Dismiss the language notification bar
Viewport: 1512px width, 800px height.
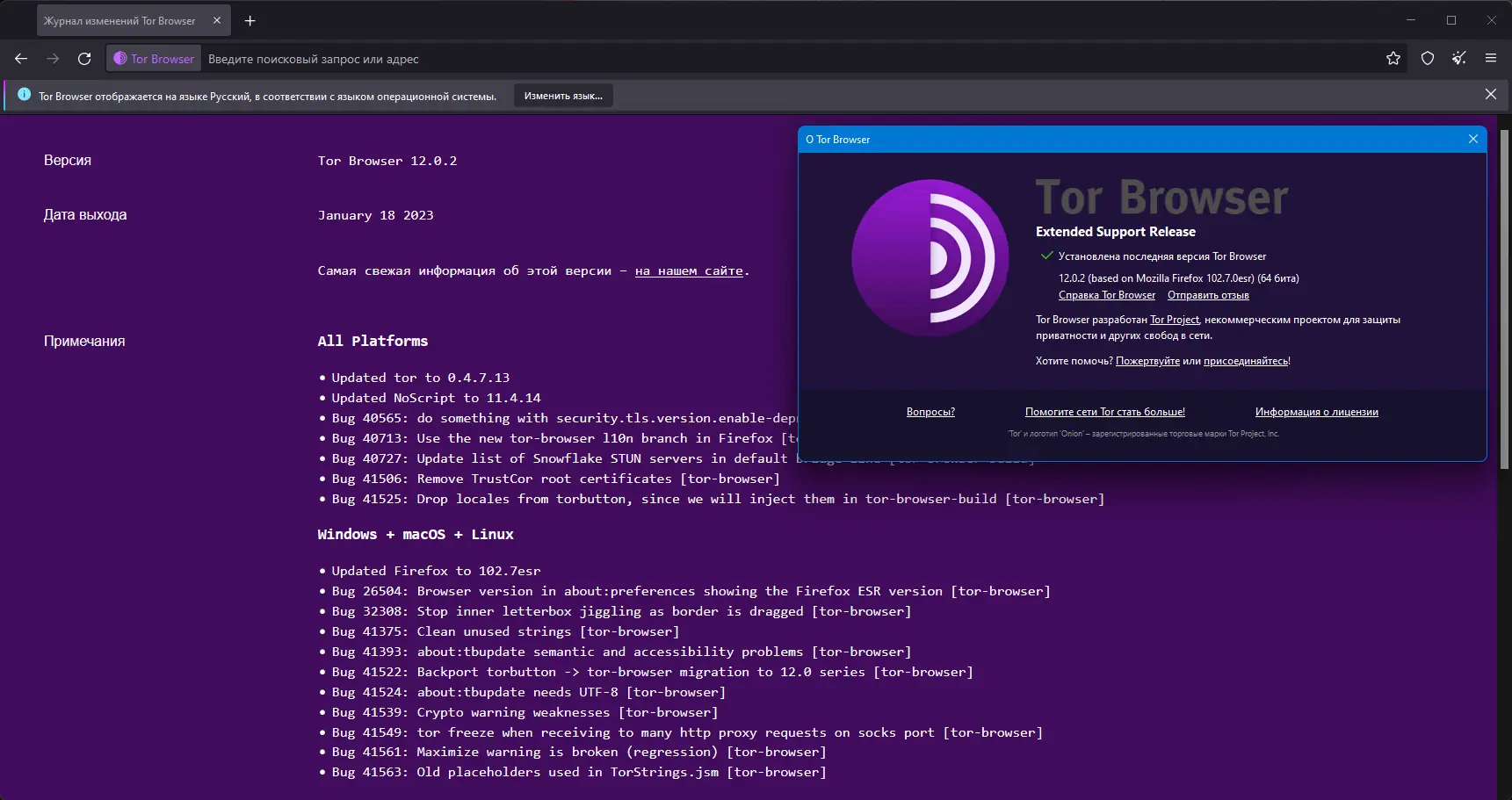coord(1491,94)
